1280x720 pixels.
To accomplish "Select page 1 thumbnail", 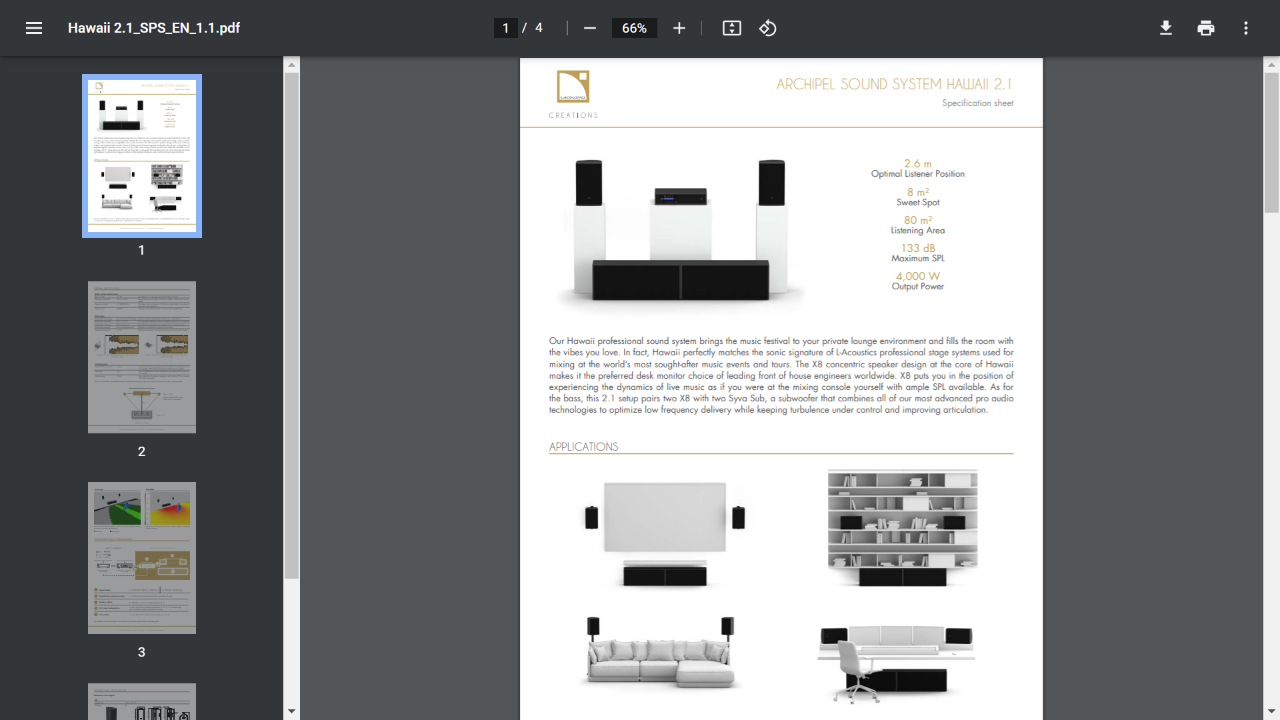I will pos(142,156).
